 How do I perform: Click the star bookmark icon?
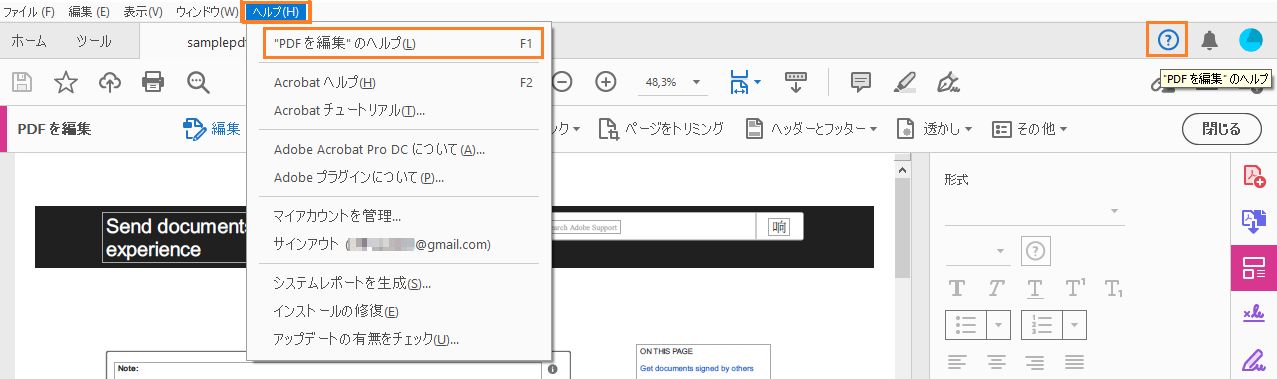66,82
